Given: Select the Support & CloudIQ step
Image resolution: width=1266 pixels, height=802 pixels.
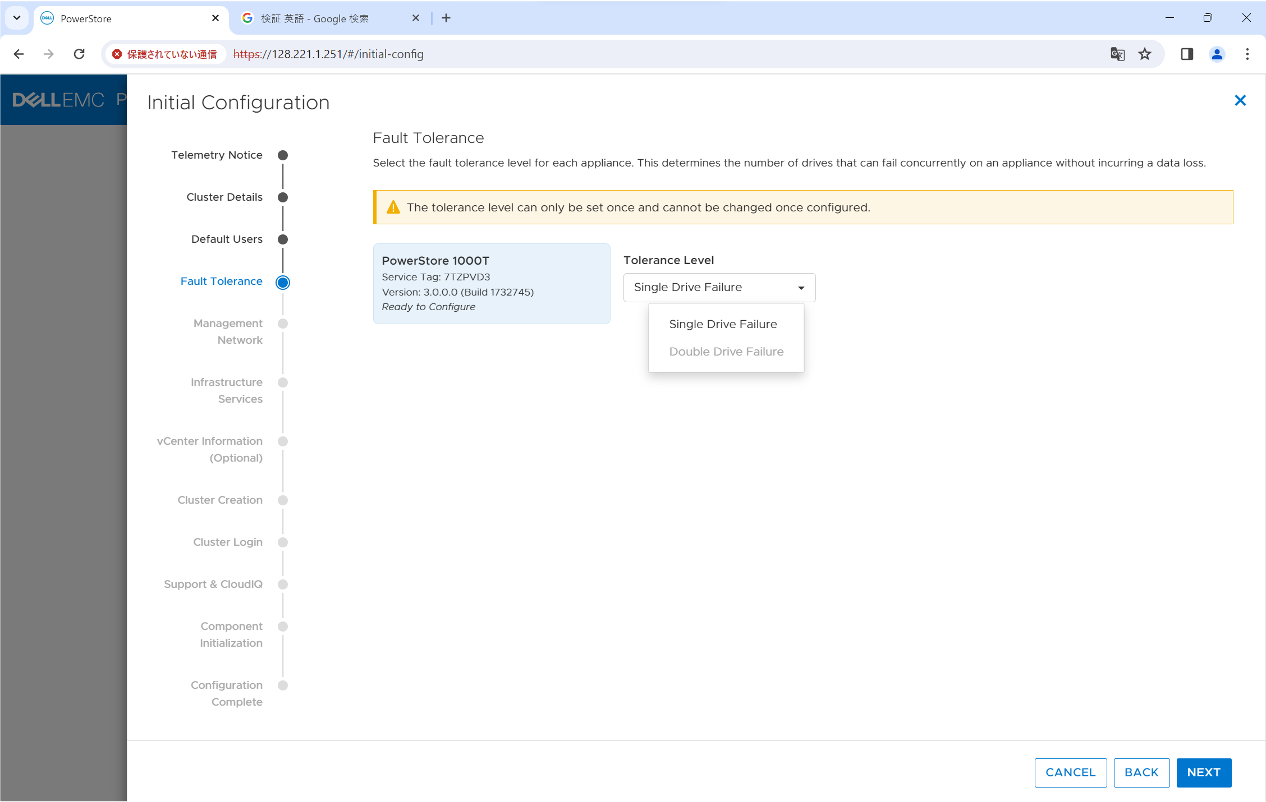Looking at the screenshot, I should 213,584.
